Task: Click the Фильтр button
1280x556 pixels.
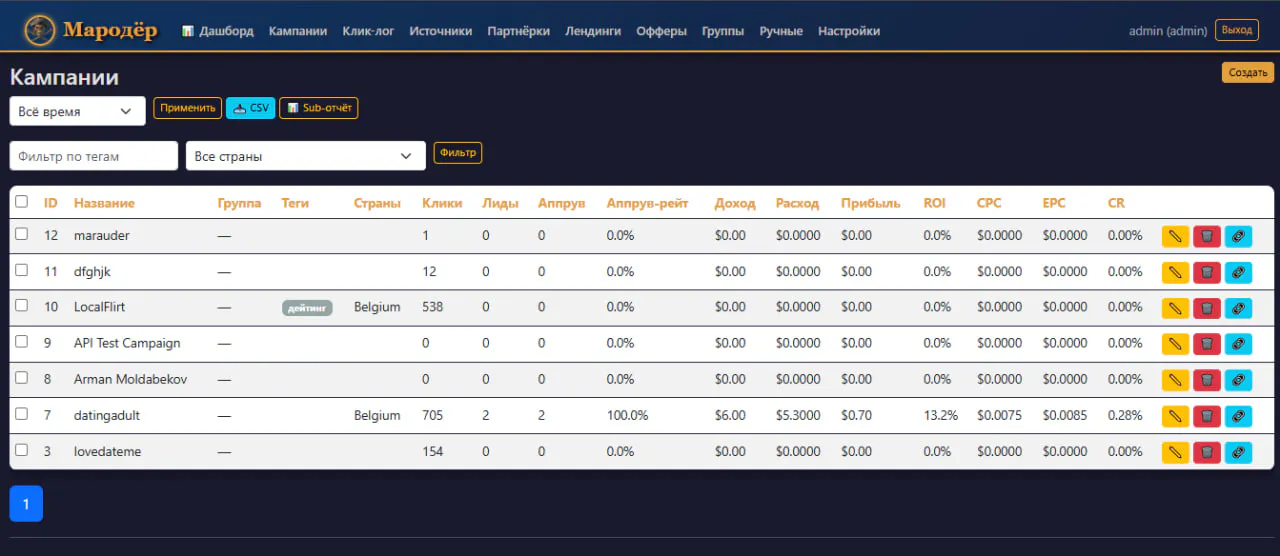Action: click(x=458, y=153)
